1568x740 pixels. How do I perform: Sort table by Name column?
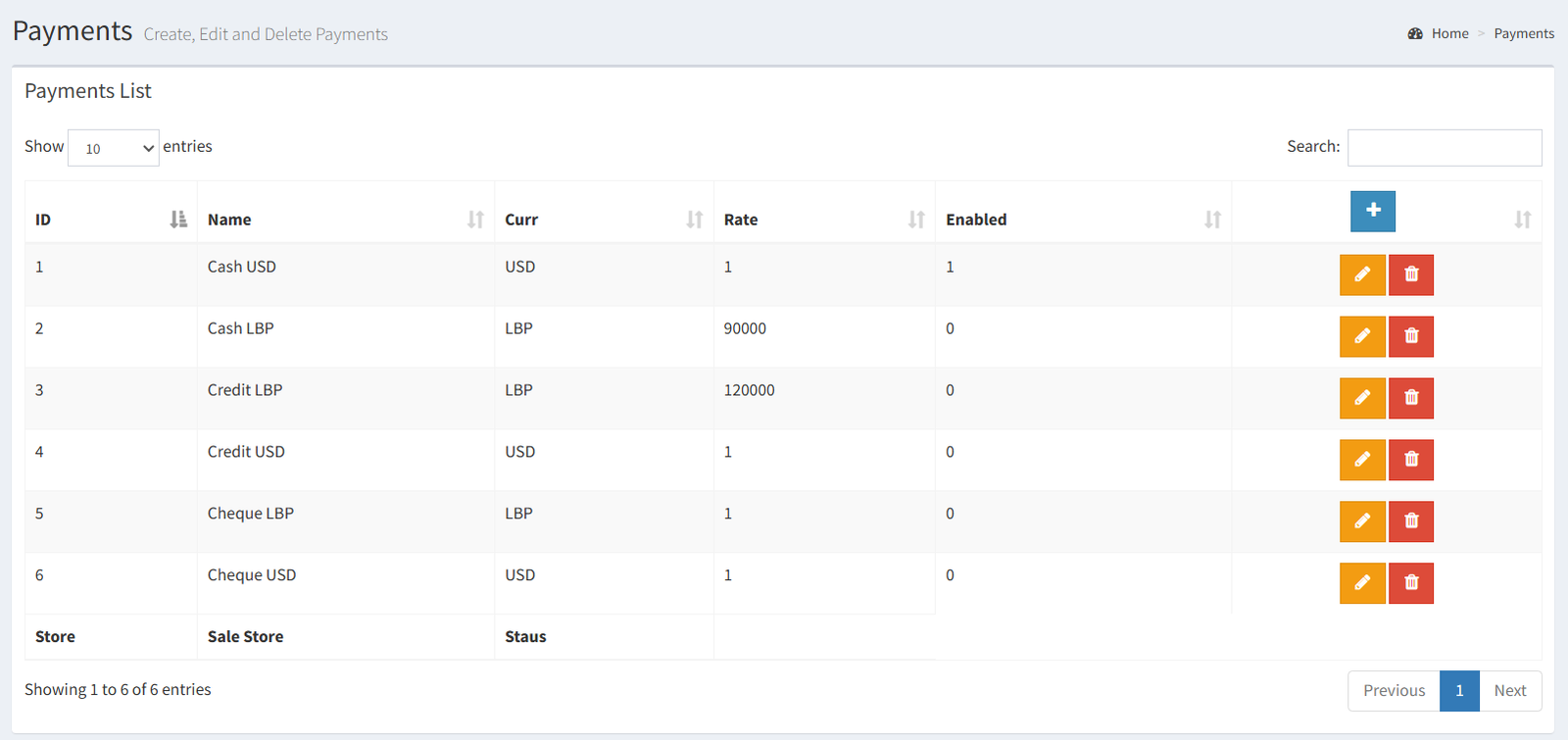pyautogui.click(x=346, y=220)
